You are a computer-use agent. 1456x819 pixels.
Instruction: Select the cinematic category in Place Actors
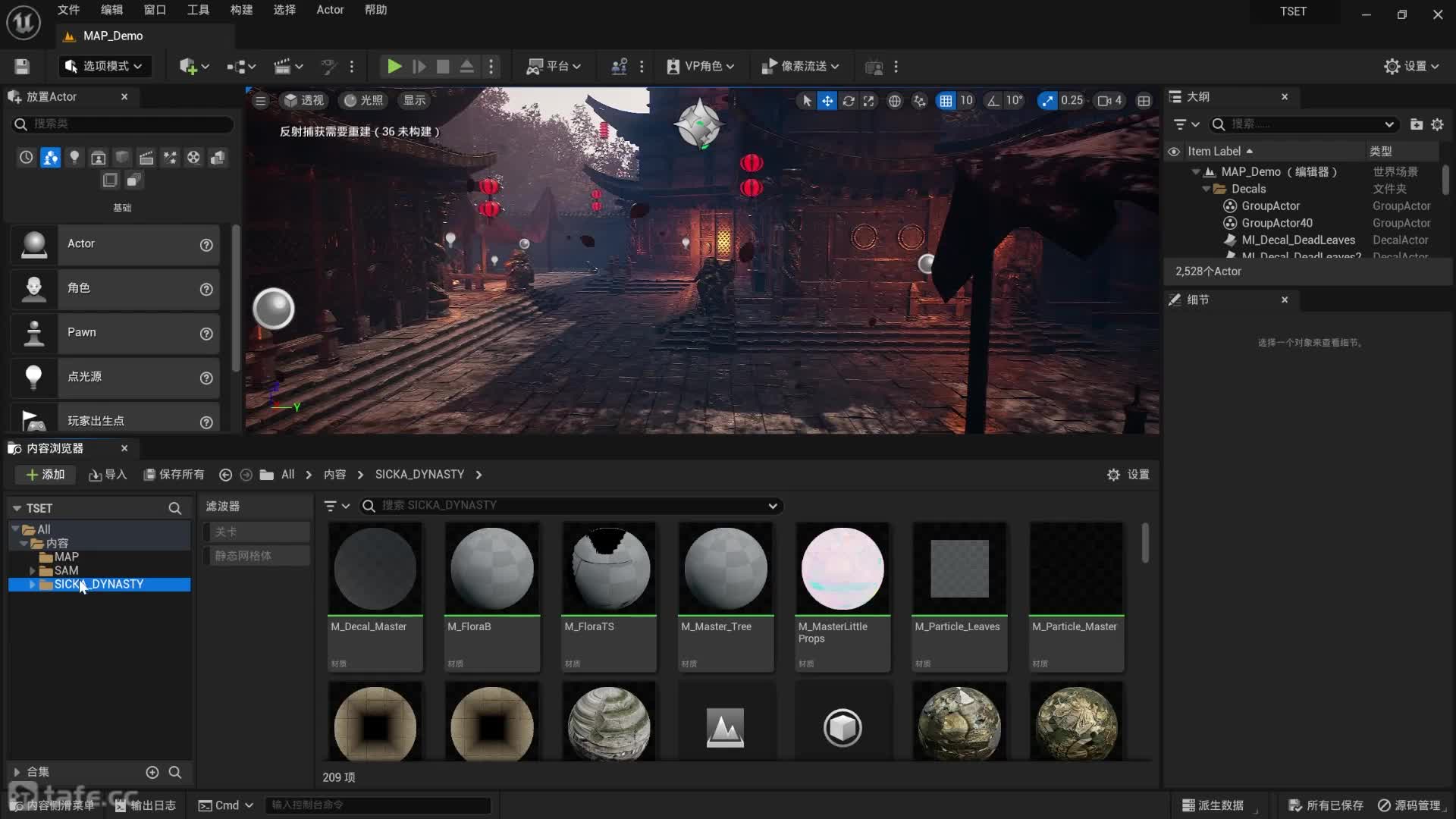[146, 158]
